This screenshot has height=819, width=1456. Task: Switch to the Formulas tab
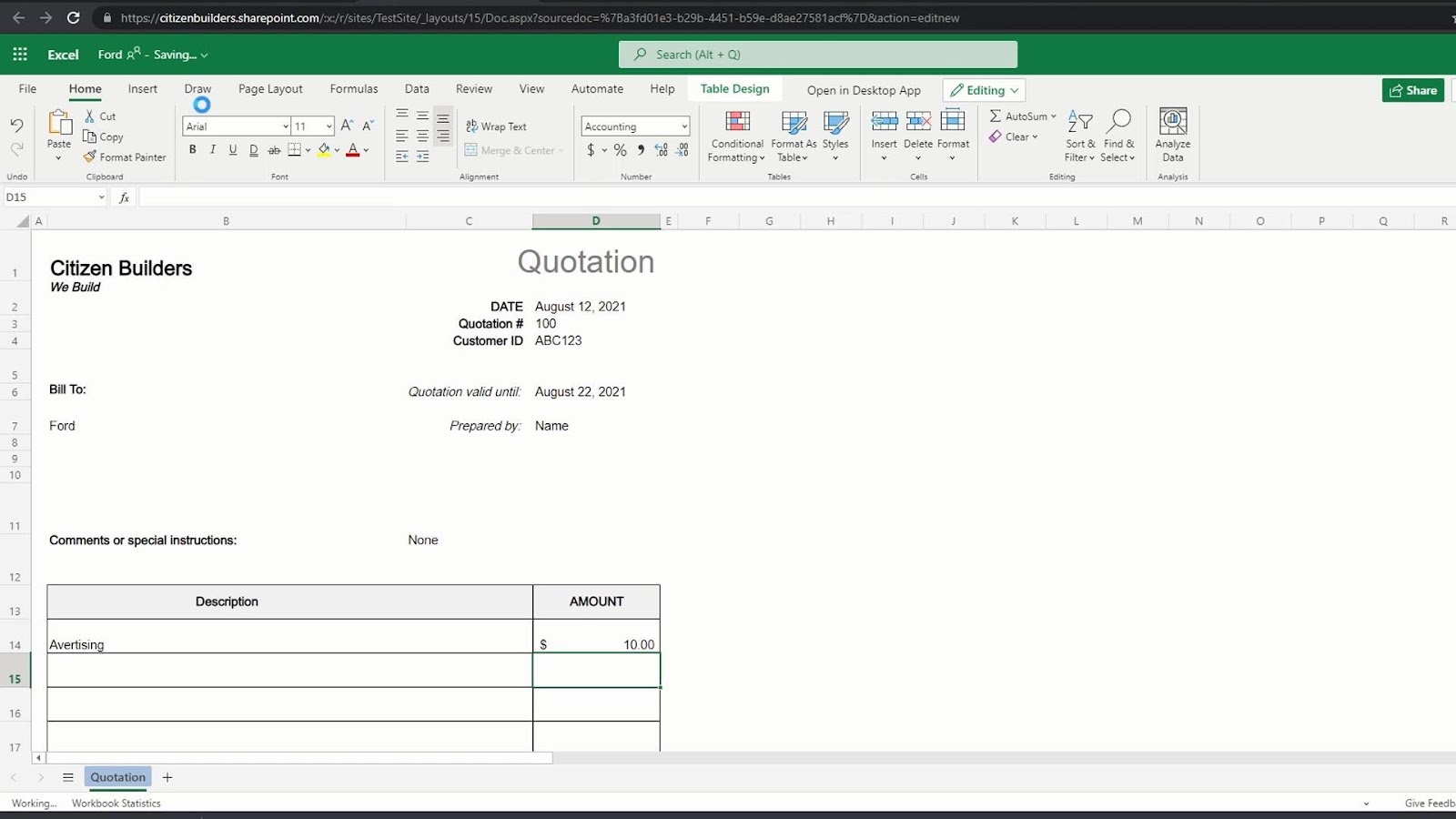[x=354, y=89]
